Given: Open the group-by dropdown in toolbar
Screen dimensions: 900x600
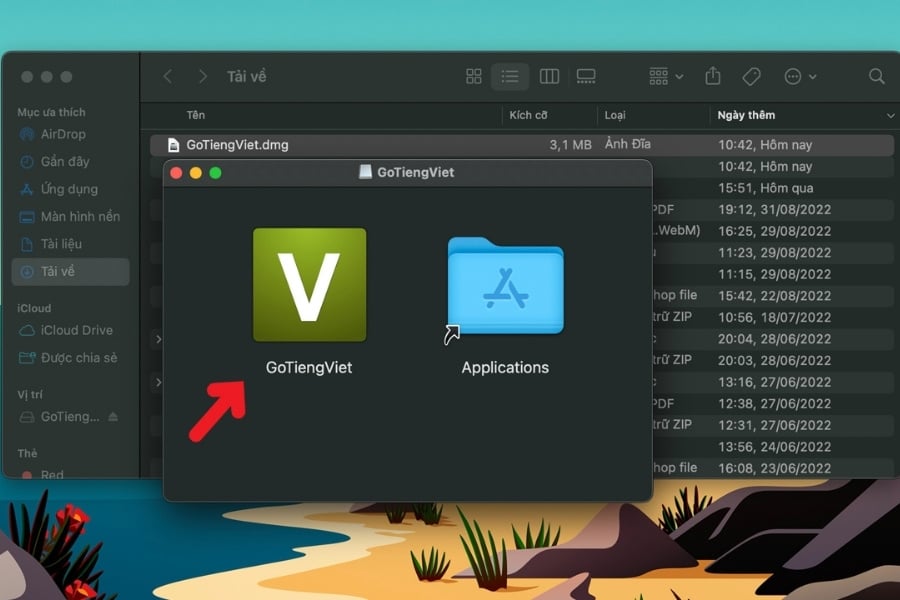Looking at the screenshot, I should [x=665, y=77].
